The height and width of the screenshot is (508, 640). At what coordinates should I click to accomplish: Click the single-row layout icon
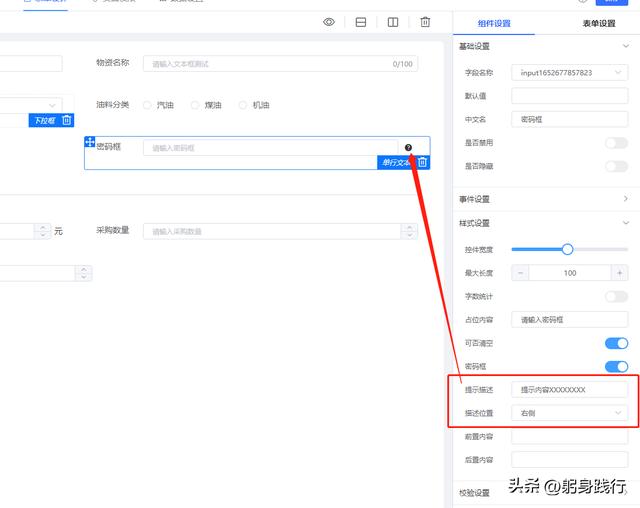tap(361, 22)
